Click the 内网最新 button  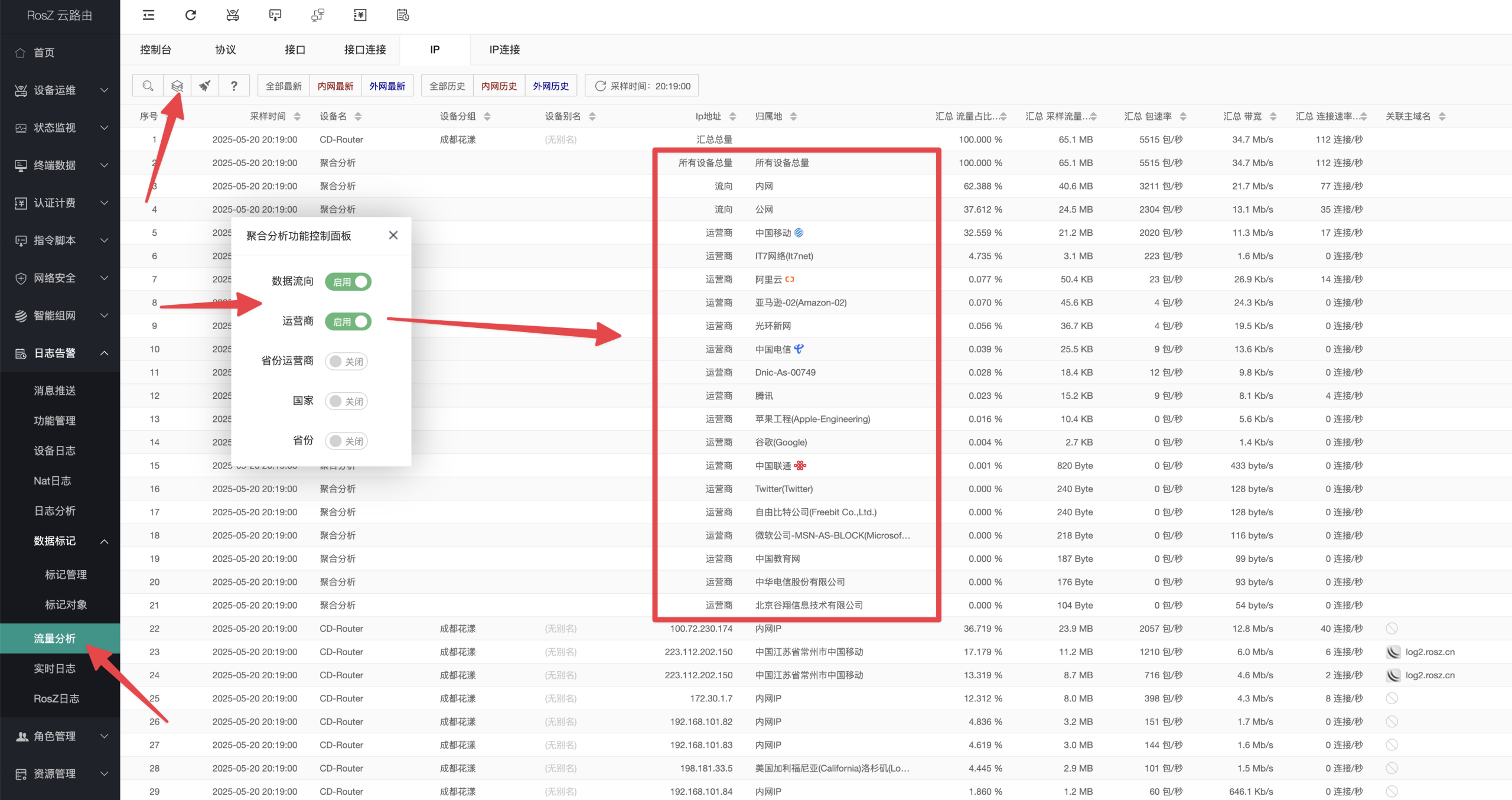coord(335,86)
